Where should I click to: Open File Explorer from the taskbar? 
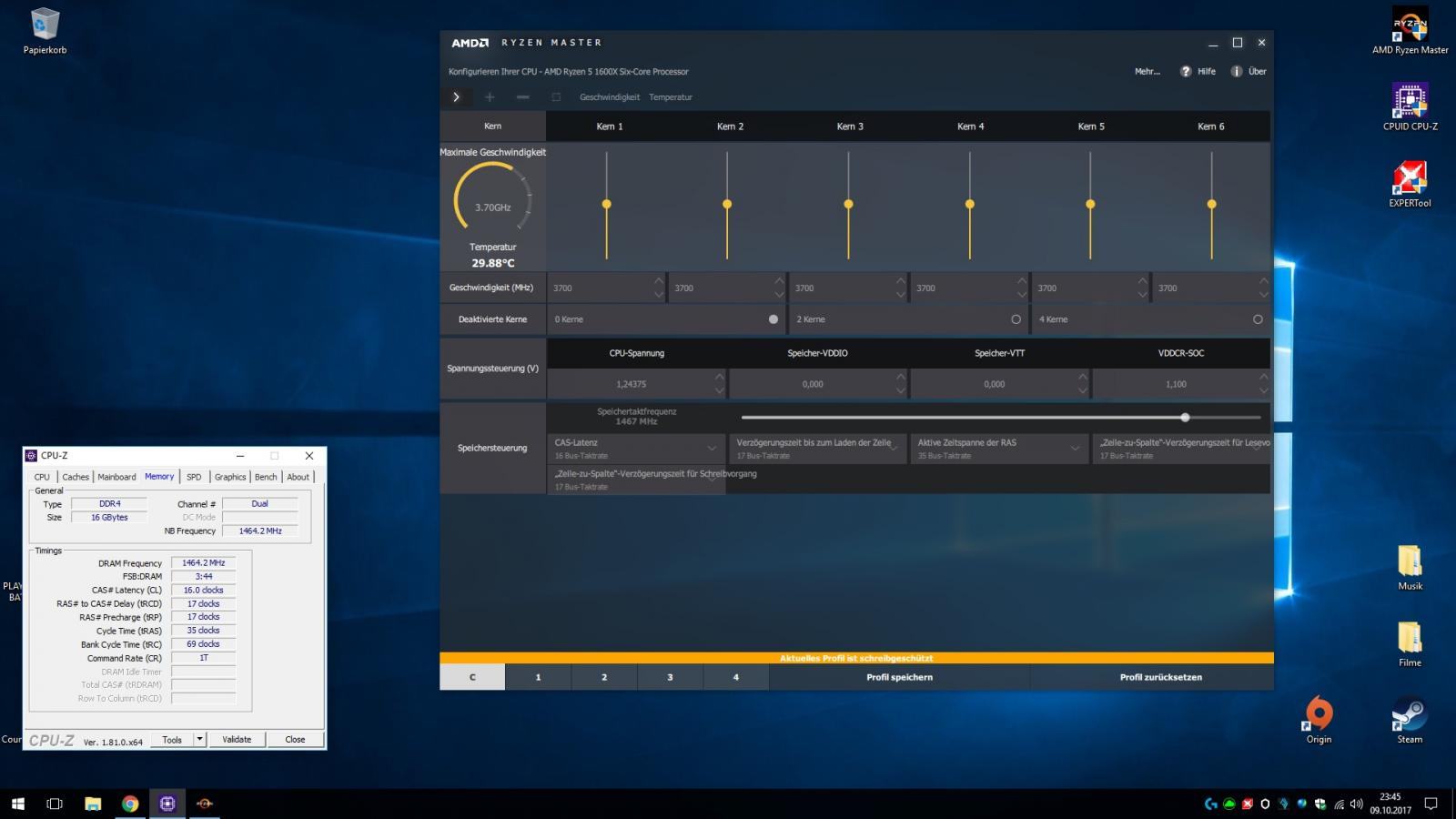coord(93,804)
